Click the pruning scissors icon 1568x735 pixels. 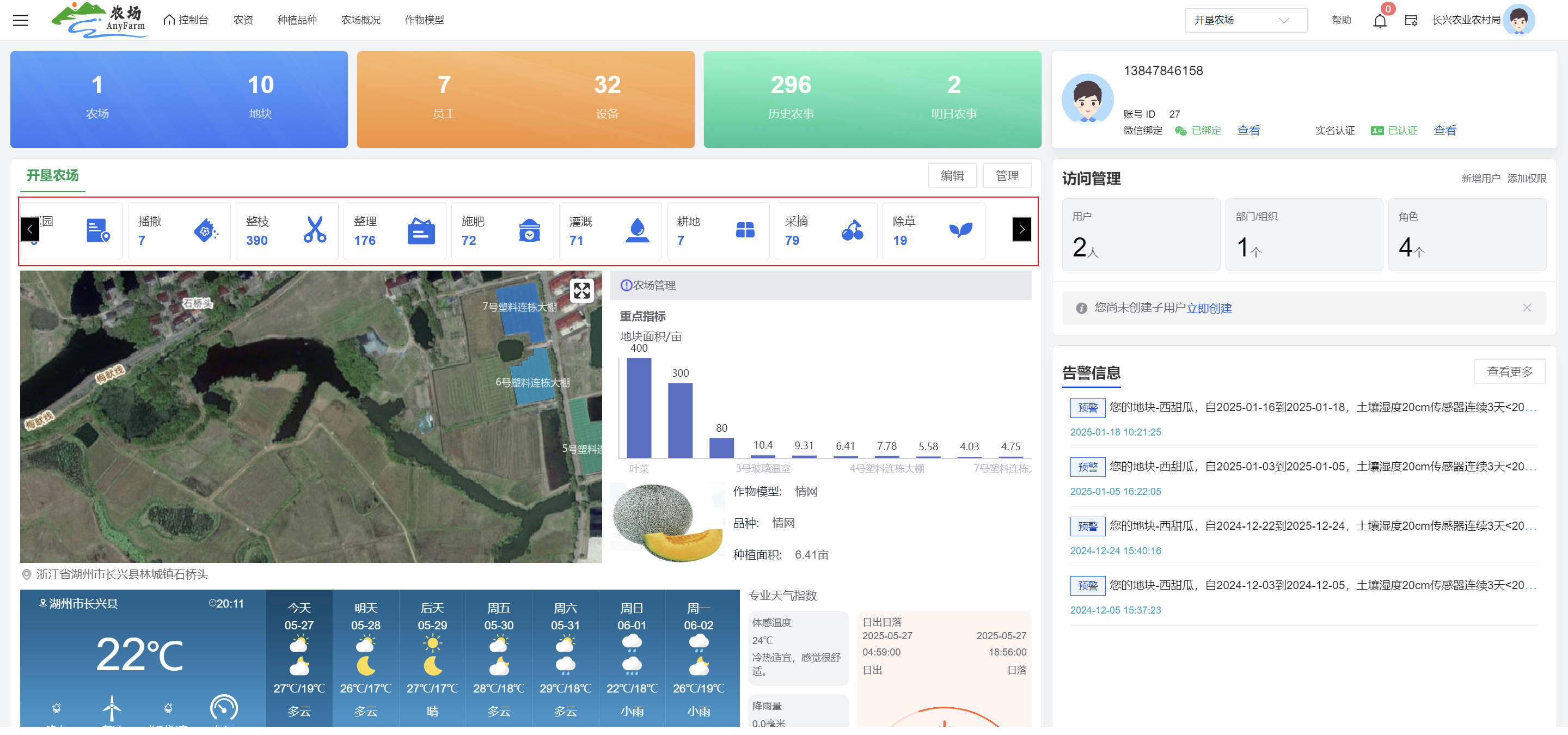[x=315, y=230]
